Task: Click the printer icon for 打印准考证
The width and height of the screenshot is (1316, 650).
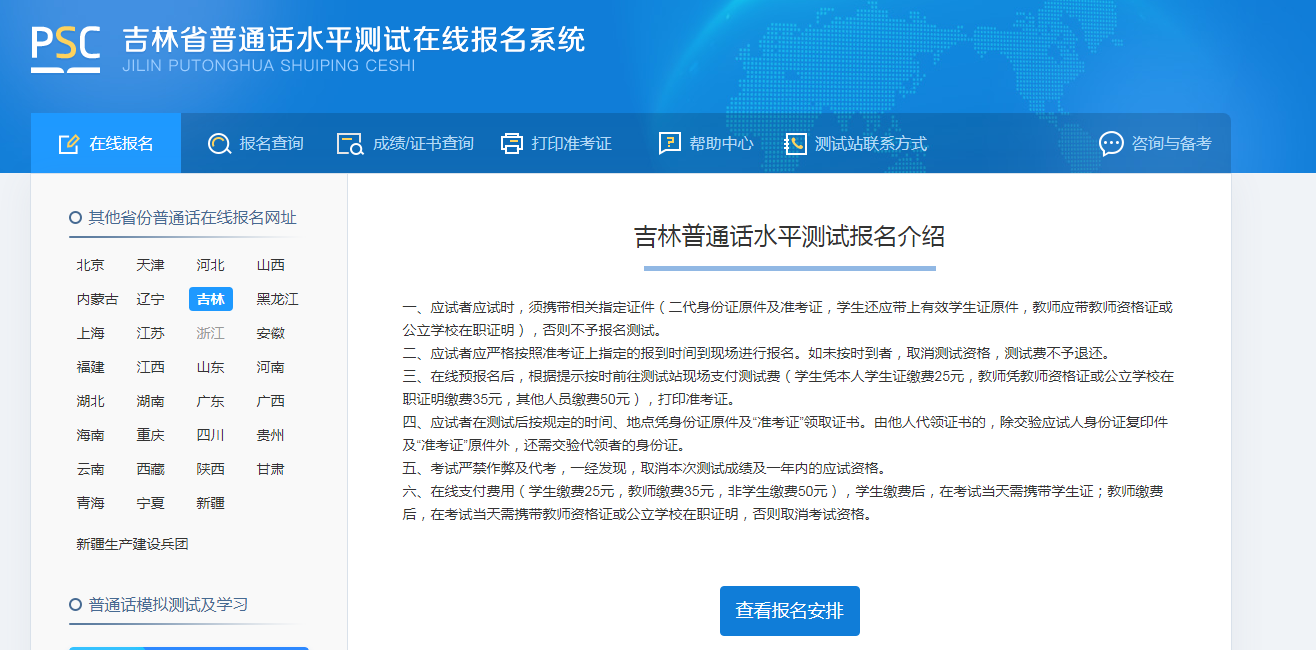Action: (512, 144)
